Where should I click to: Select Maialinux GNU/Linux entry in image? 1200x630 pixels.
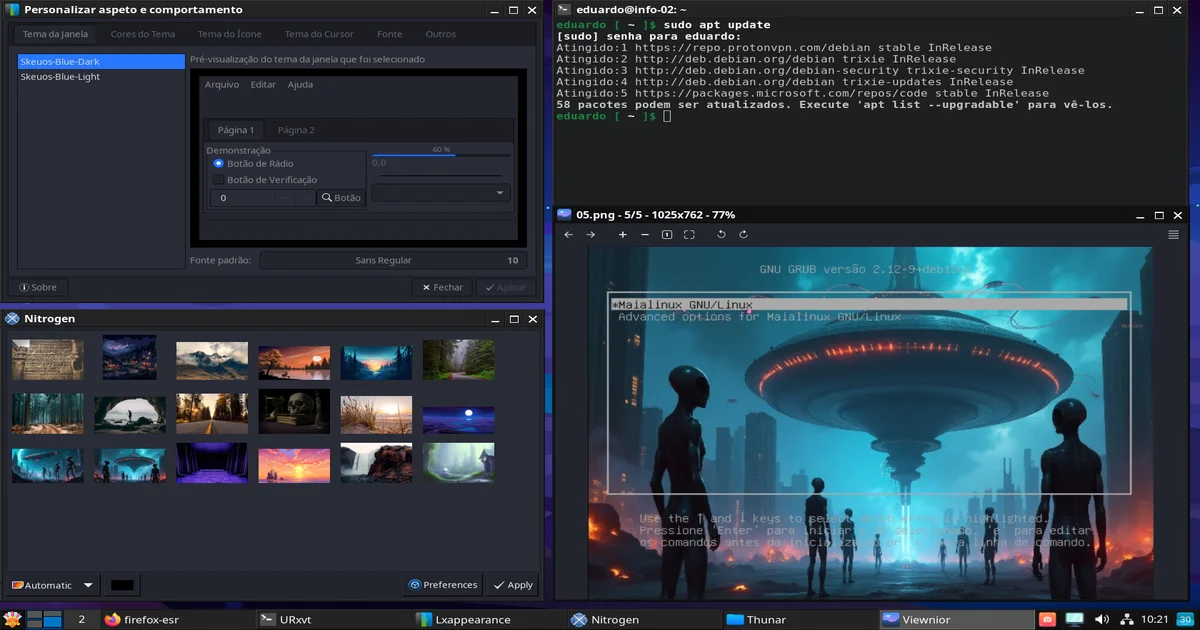point(869,304)
